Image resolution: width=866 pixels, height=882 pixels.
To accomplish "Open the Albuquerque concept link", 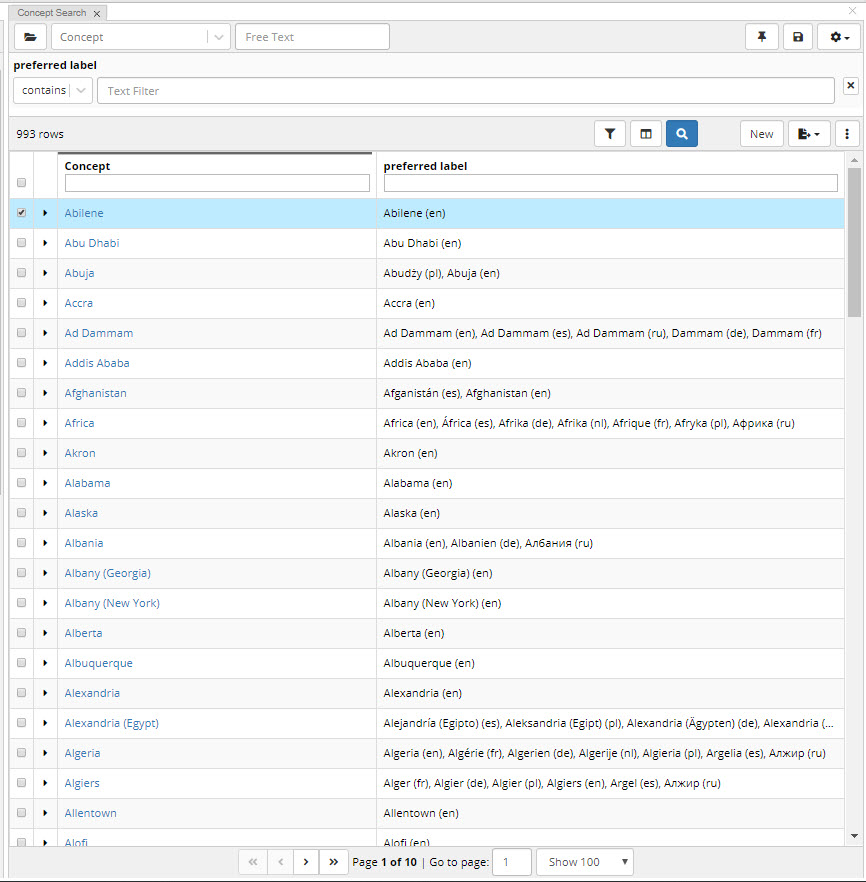I will 98,663.
